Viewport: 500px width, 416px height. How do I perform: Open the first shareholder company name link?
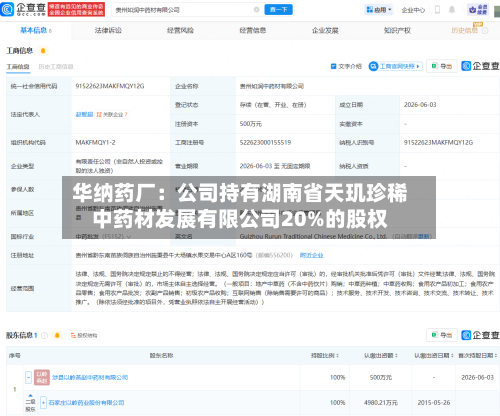pyautogui.click(x=90, y=377)
